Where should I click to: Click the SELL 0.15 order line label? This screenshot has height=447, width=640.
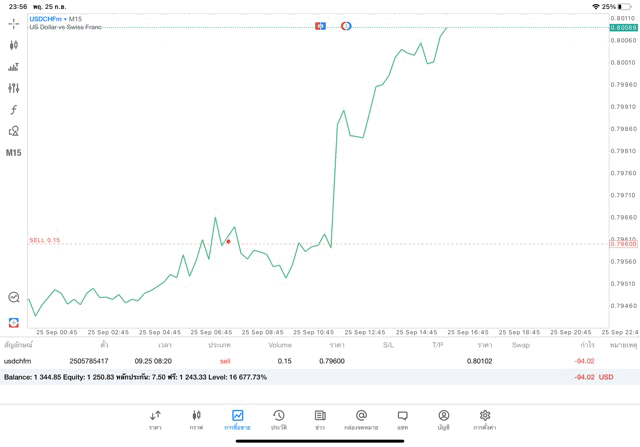click(x=44, y=240)
